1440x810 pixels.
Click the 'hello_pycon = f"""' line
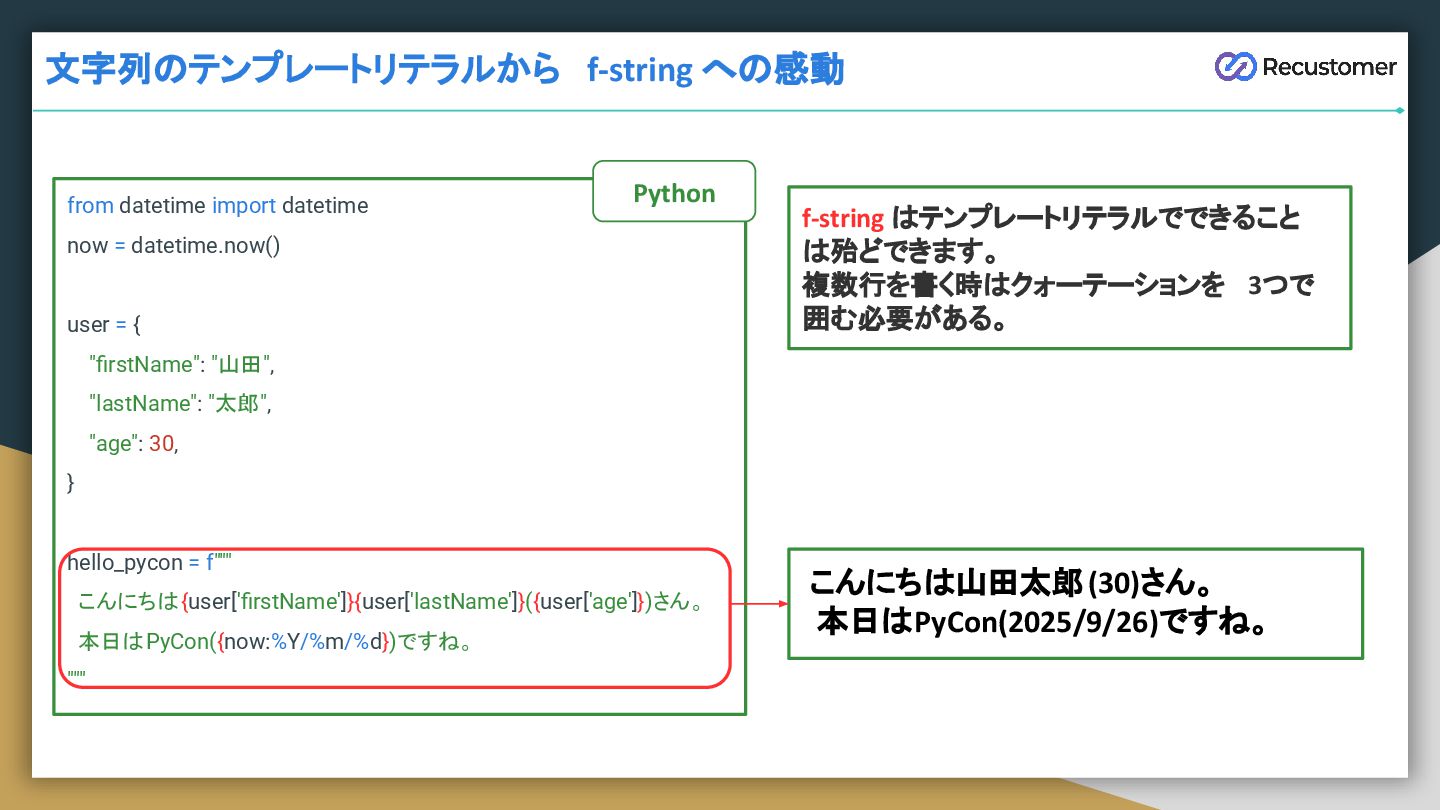click(150, 563)
